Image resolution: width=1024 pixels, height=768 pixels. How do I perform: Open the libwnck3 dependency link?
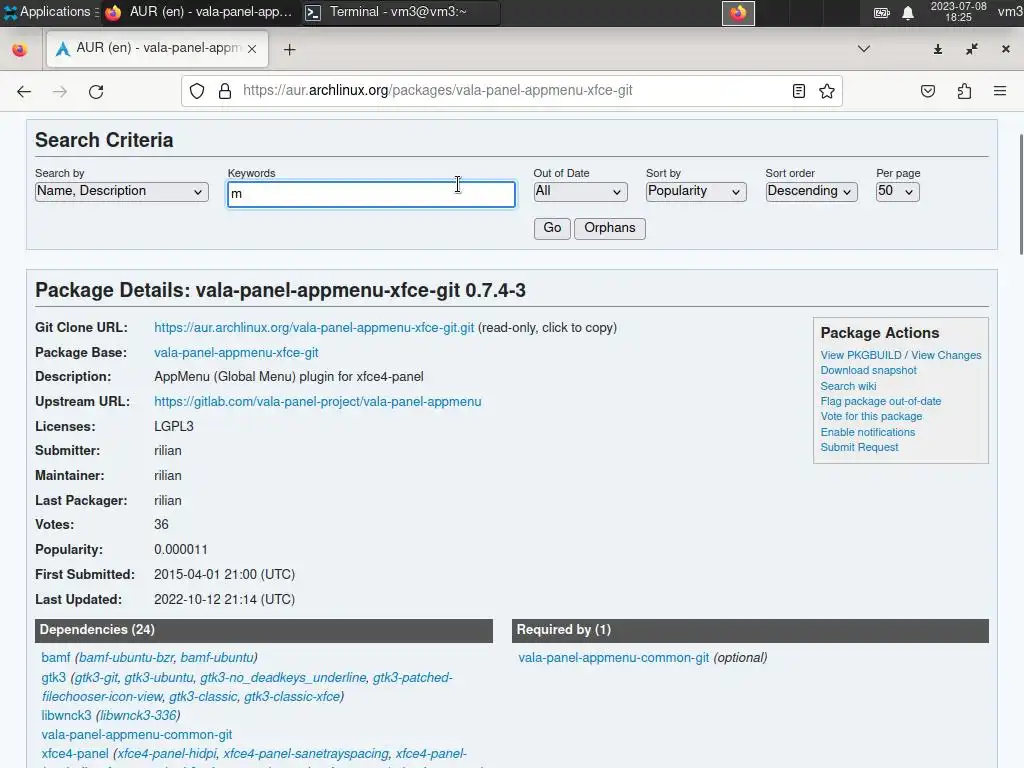click(x=66, y=716)
